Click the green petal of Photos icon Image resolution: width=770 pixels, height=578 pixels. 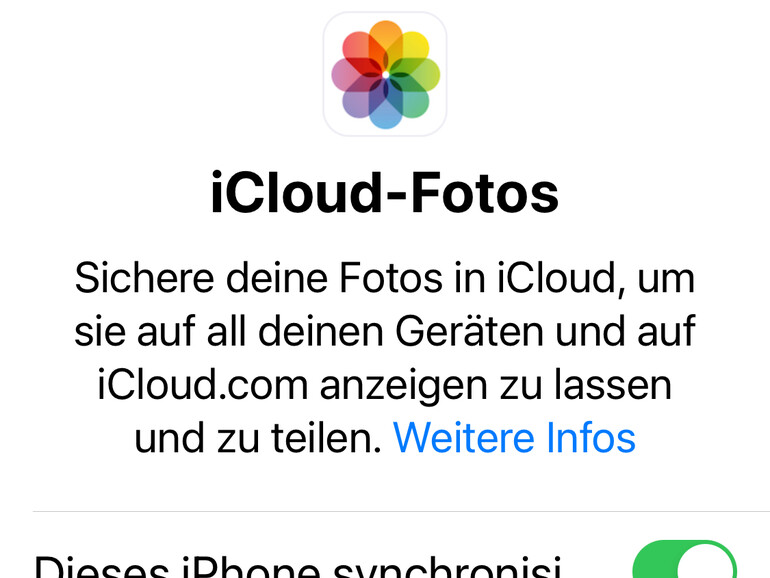point(421,75)
